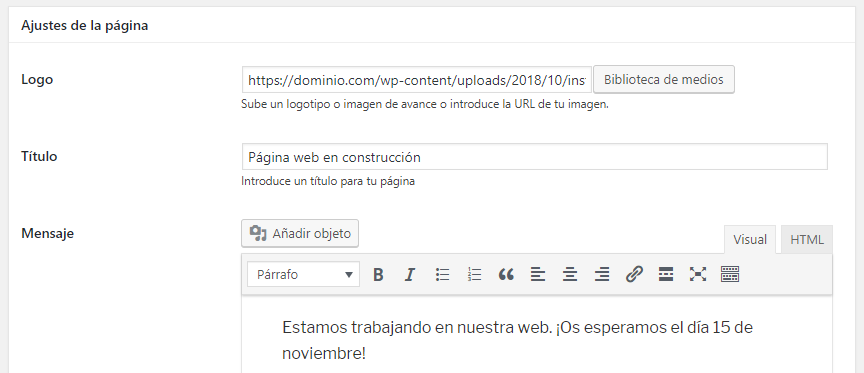Switch to the Visual editor tab

point(750,240)
